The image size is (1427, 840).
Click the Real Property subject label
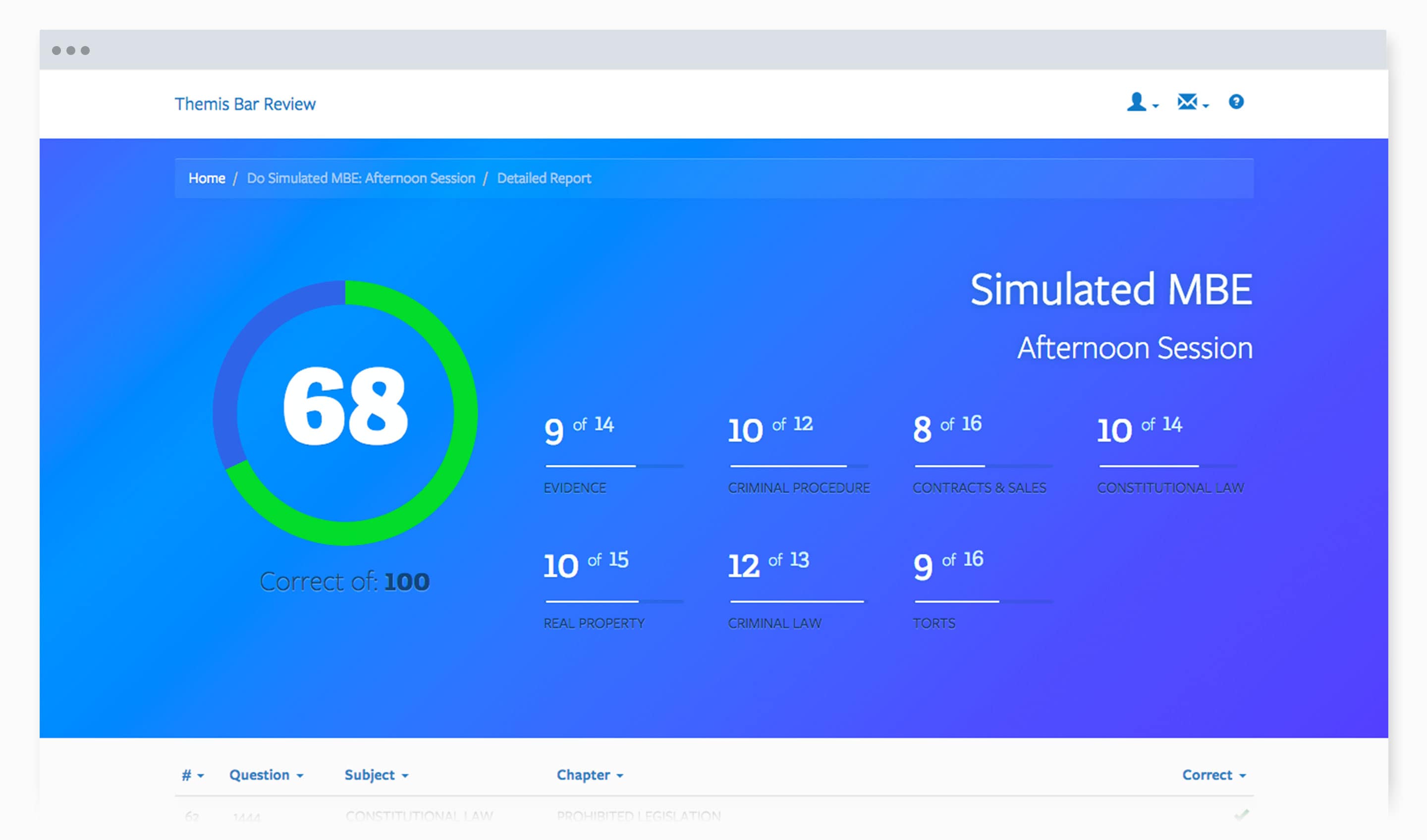click(x=594, y=623)
